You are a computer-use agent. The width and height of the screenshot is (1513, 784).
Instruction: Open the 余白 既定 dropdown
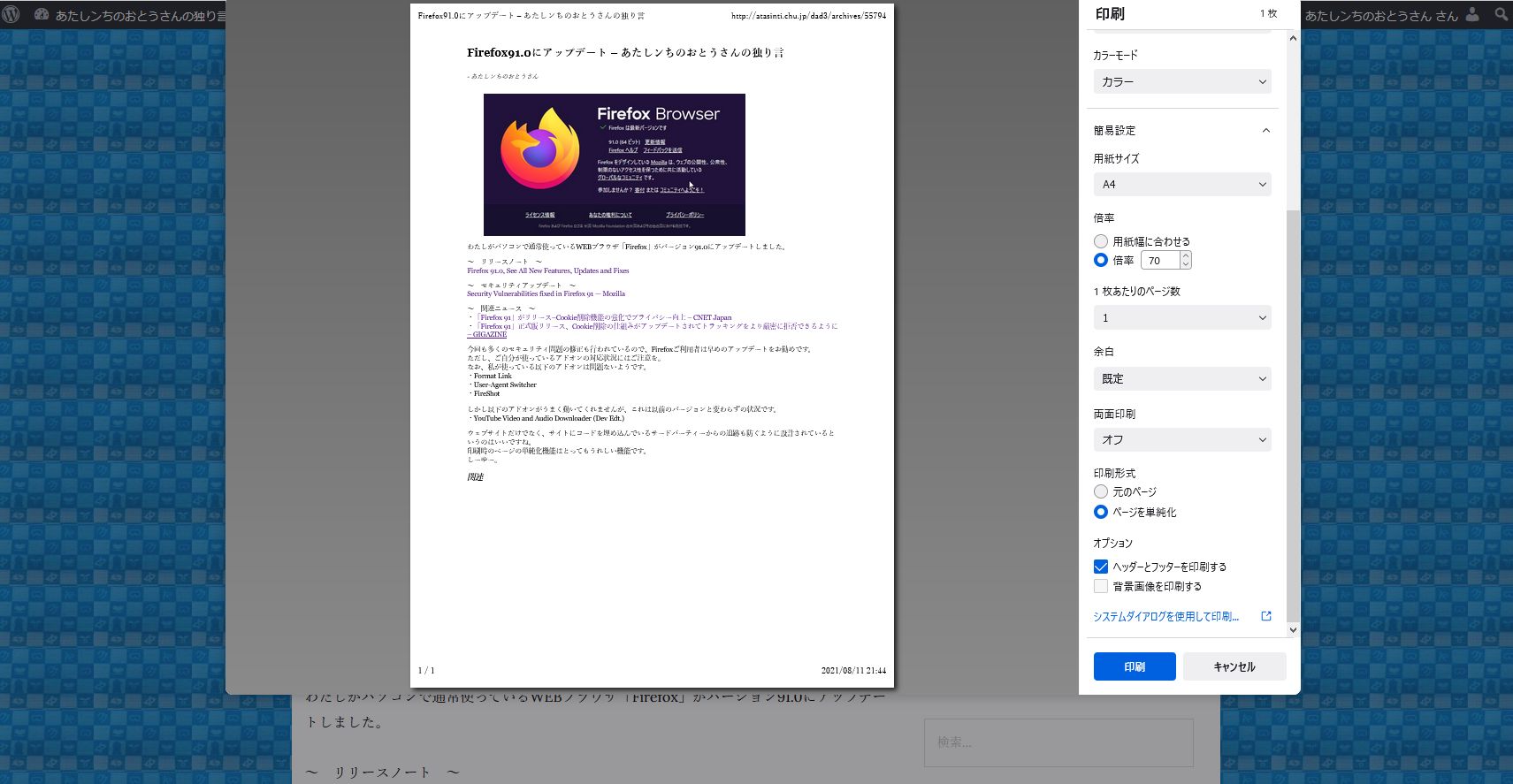[x=1182, y=378]
